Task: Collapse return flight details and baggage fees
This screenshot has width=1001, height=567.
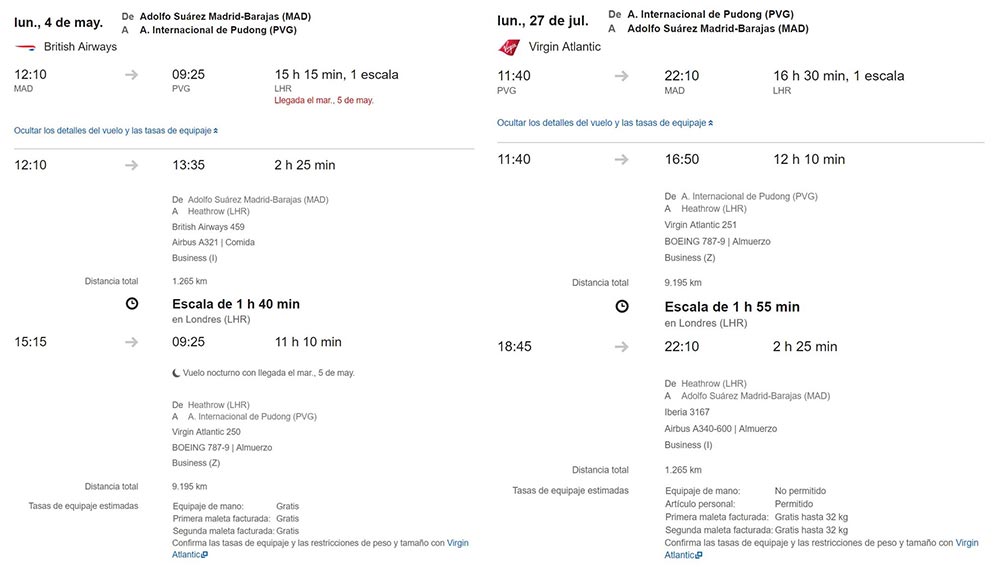Action: coord(605,123)
